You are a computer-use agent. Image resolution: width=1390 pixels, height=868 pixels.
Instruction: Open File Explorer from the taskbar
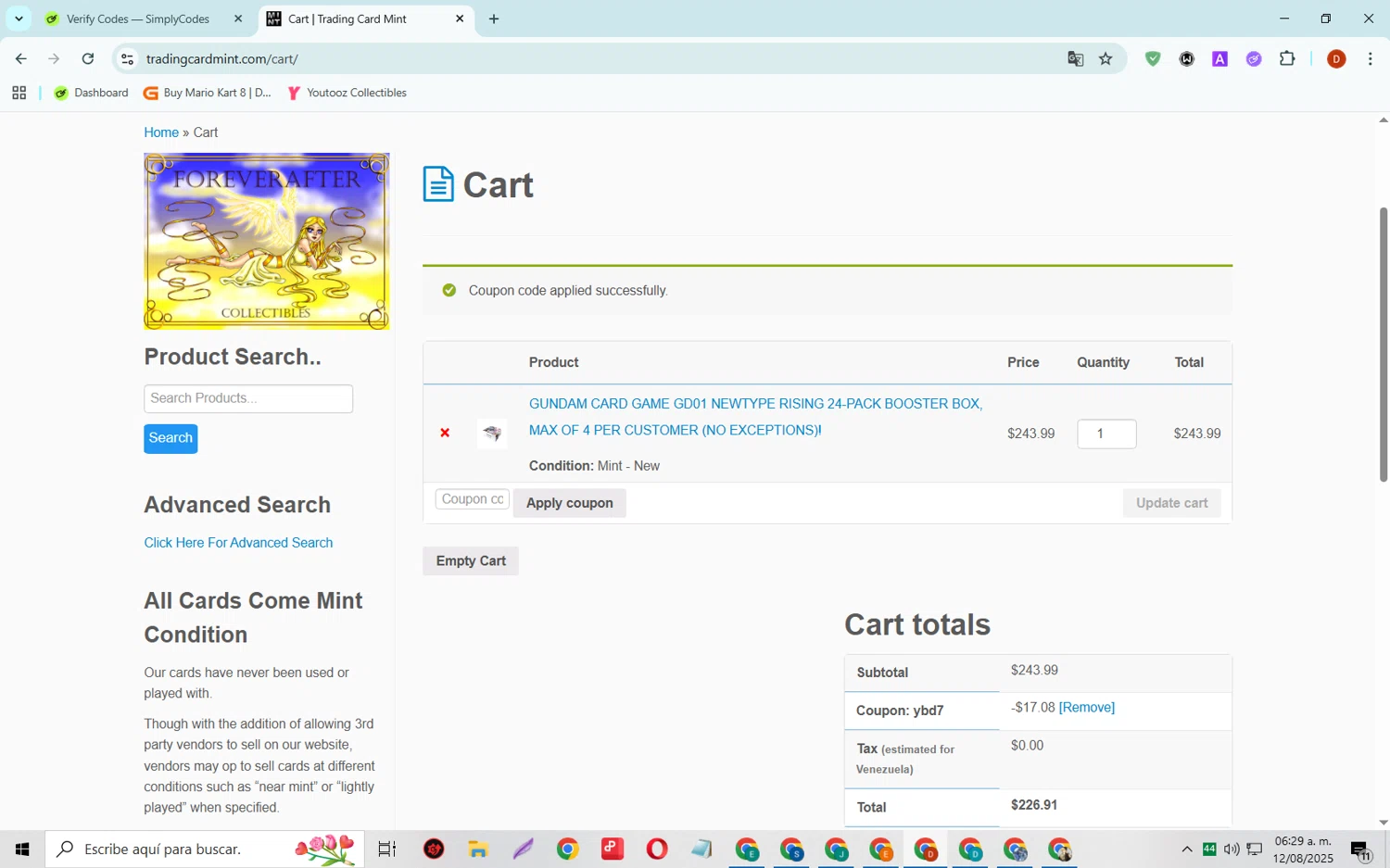click(x=478, y=849)
